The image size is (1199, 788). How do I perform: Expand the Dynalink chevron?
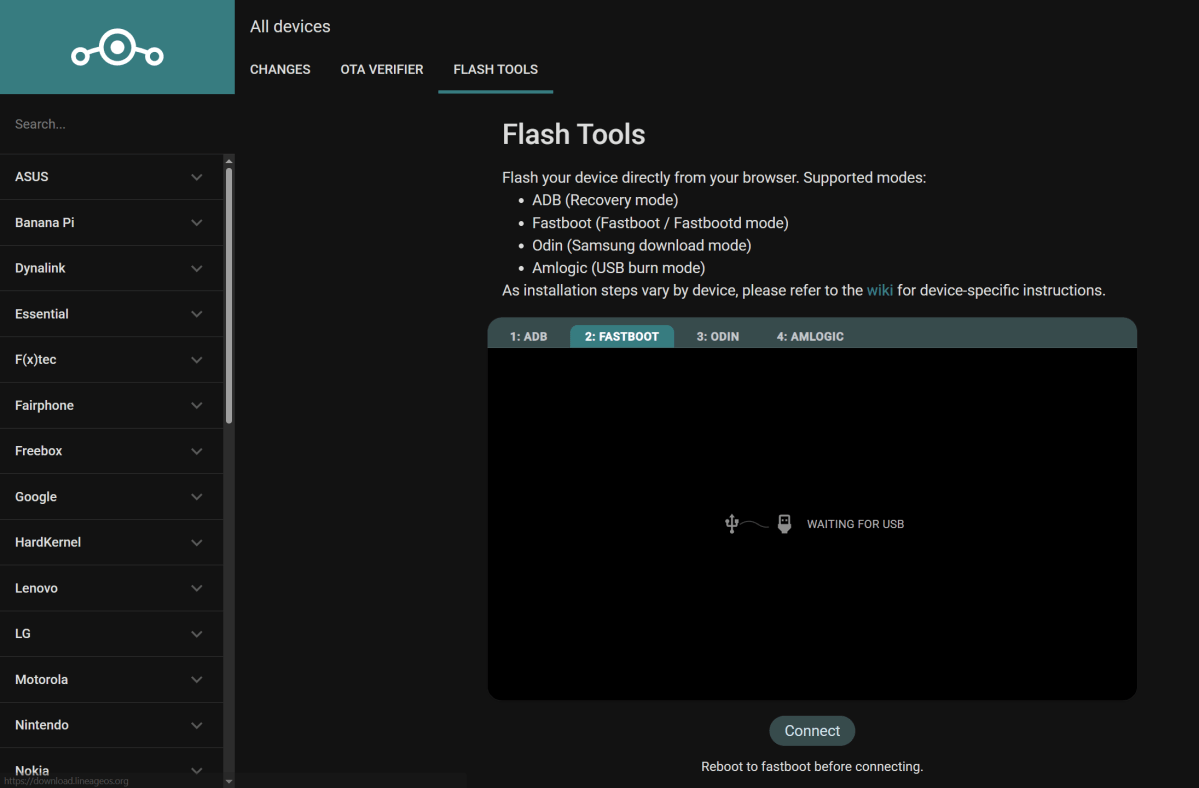(197, 268)
